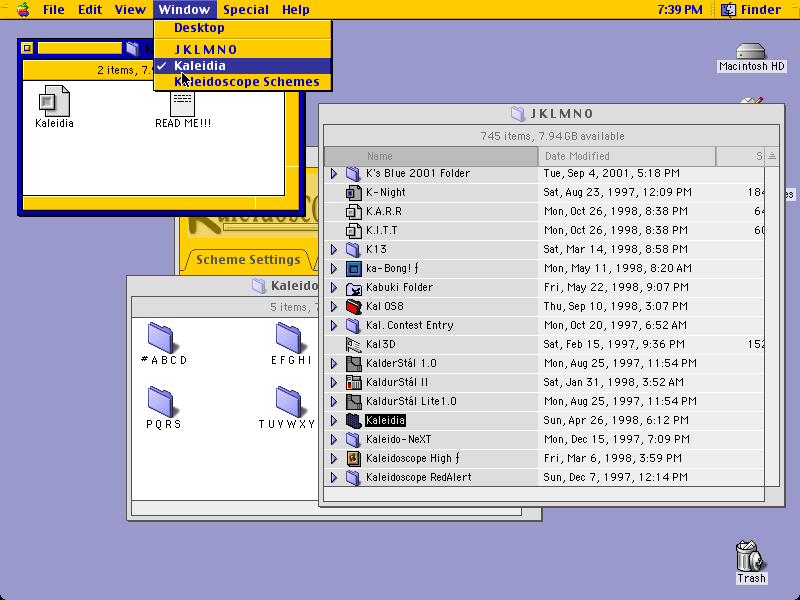Viewport: 800px width, 600px height.
Task: Expand the Kal OS8 disclosure triangle
Action: tap(334, 307)
